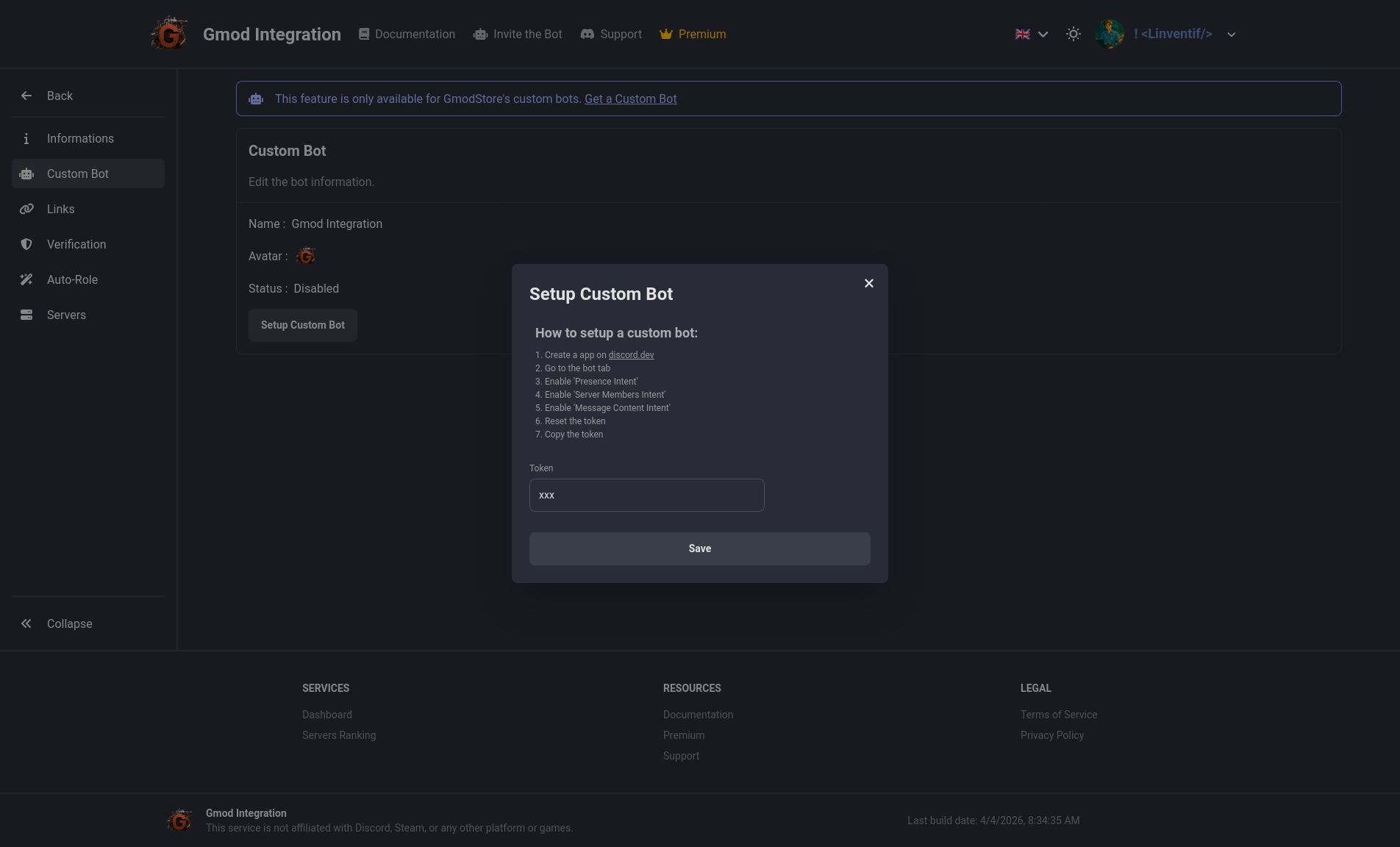
Task: Open Servers icon in the sidebar
Action: 26,315
